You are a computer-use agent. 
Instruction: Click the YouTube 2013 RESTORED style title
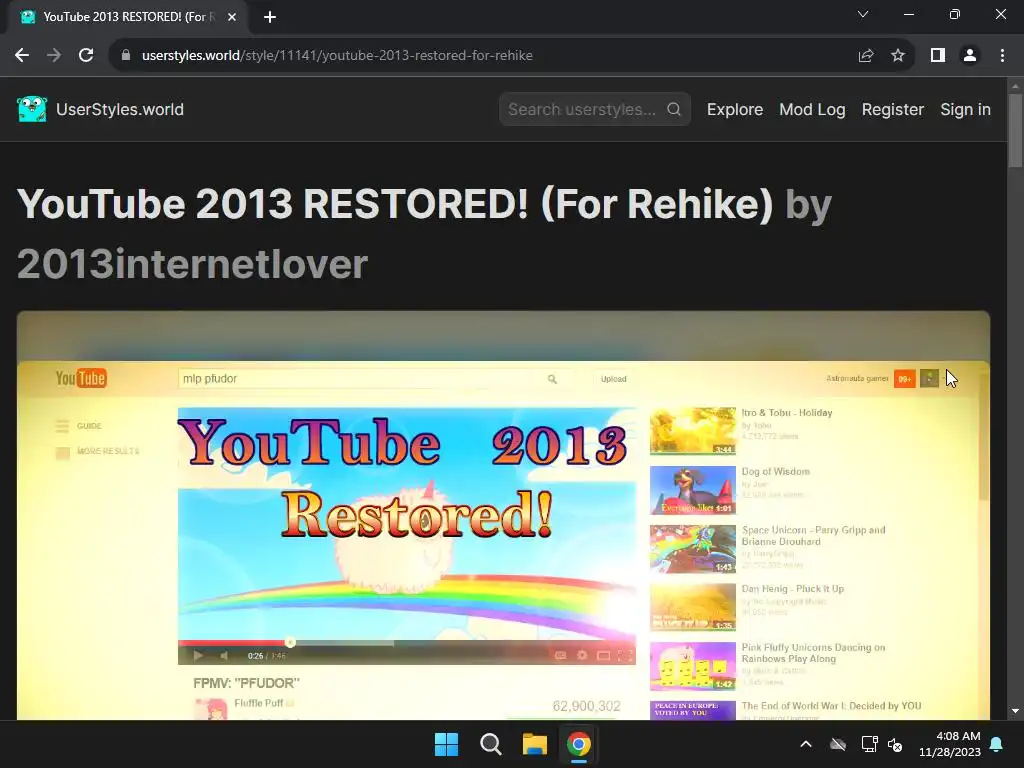[x=394, y=204]
